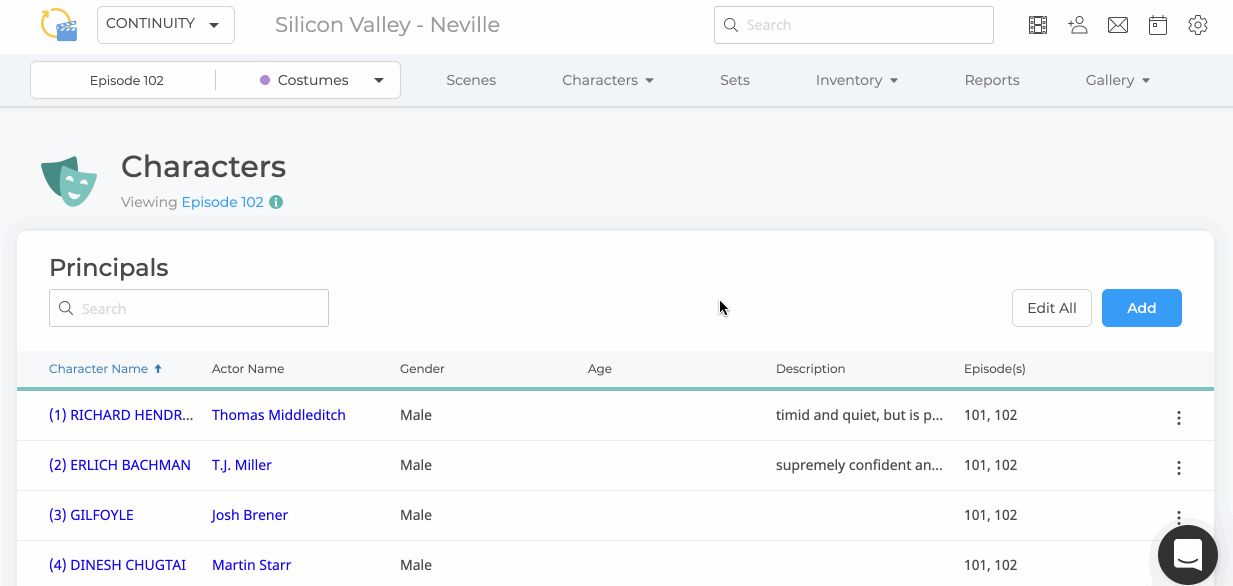Expand the Costumes department dropdown

point(322,80)
